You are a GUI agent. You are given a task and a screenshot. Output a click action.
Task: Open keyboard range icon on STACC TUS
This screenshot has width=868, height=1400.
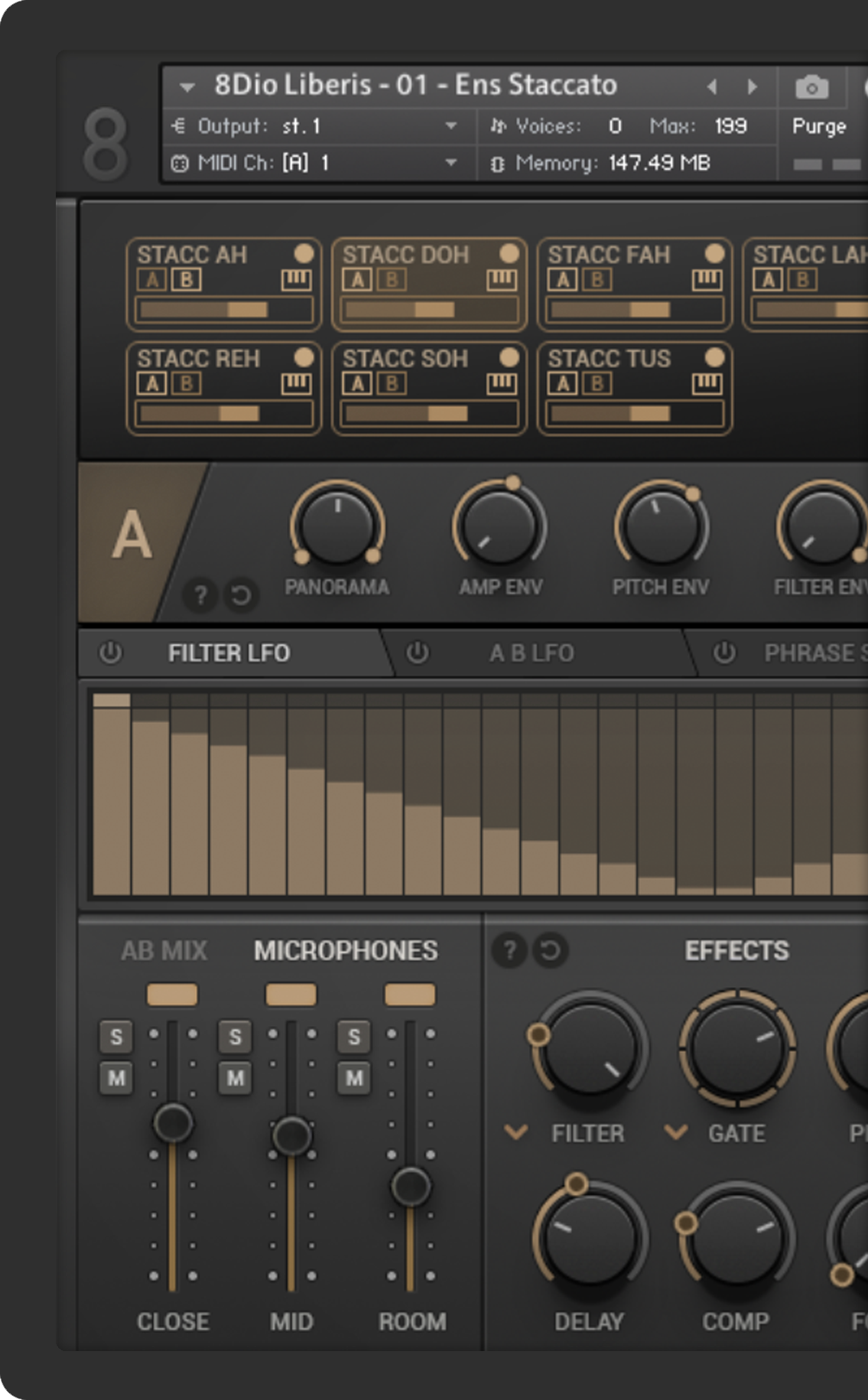[707, 383]
